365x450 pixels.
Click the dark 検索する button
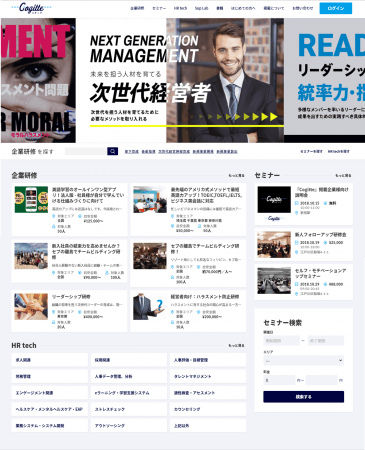(303, 397)
